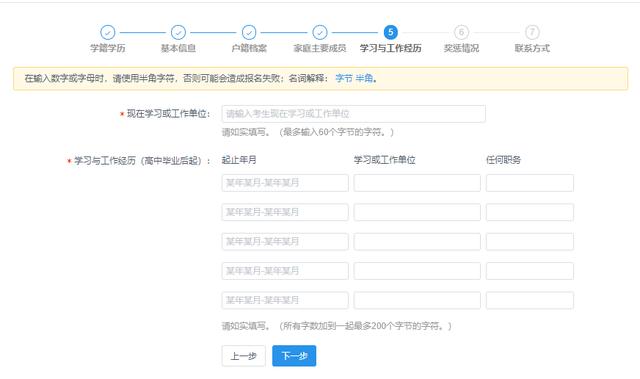
Task: Click the 家庭主要成员 step checkmark circle
Action: [320, 32]
